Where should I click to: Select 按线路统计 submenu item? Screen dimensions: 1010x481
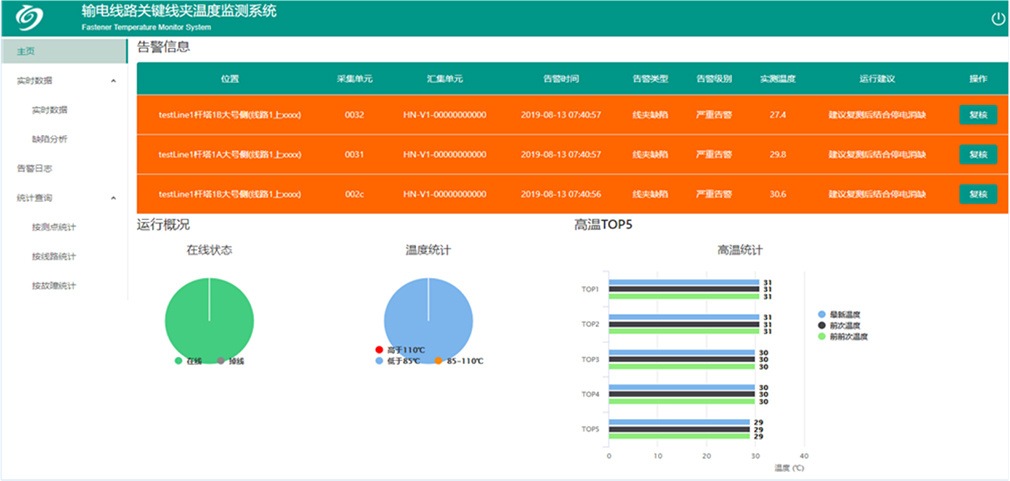(54, 256)
